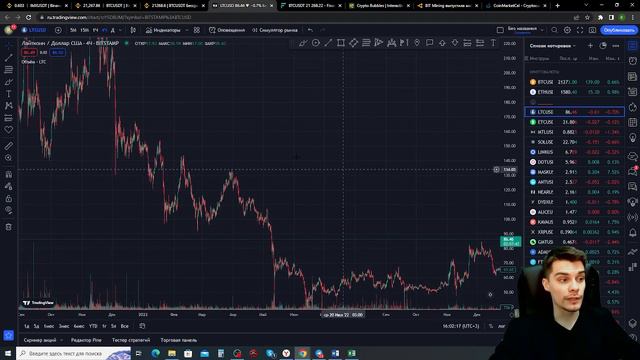Open the alerts clock icon in right sidebar

pos(633,61)
